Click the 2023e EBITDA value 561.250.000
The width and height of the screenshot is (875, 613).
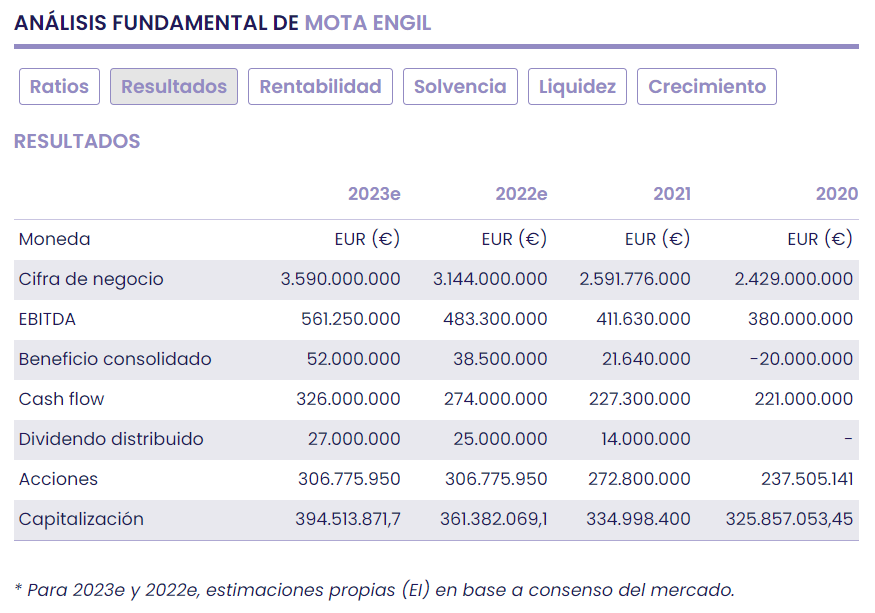tap(350, 319)
